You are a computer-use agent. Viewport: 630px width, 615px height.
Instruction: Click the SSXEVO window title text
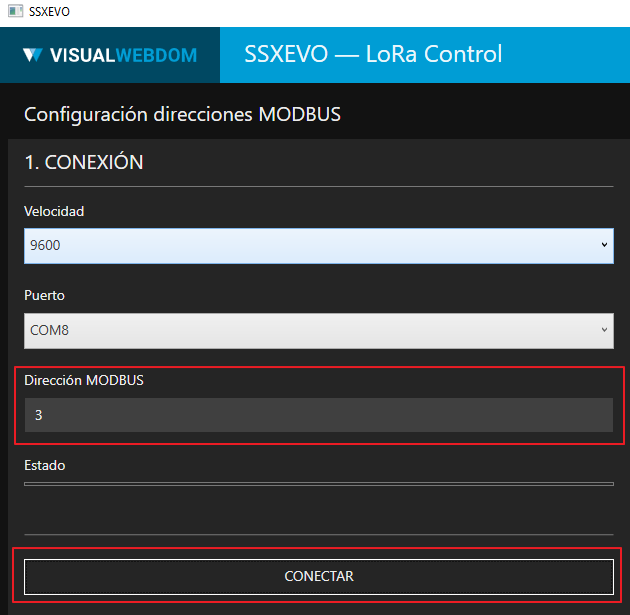49,12
